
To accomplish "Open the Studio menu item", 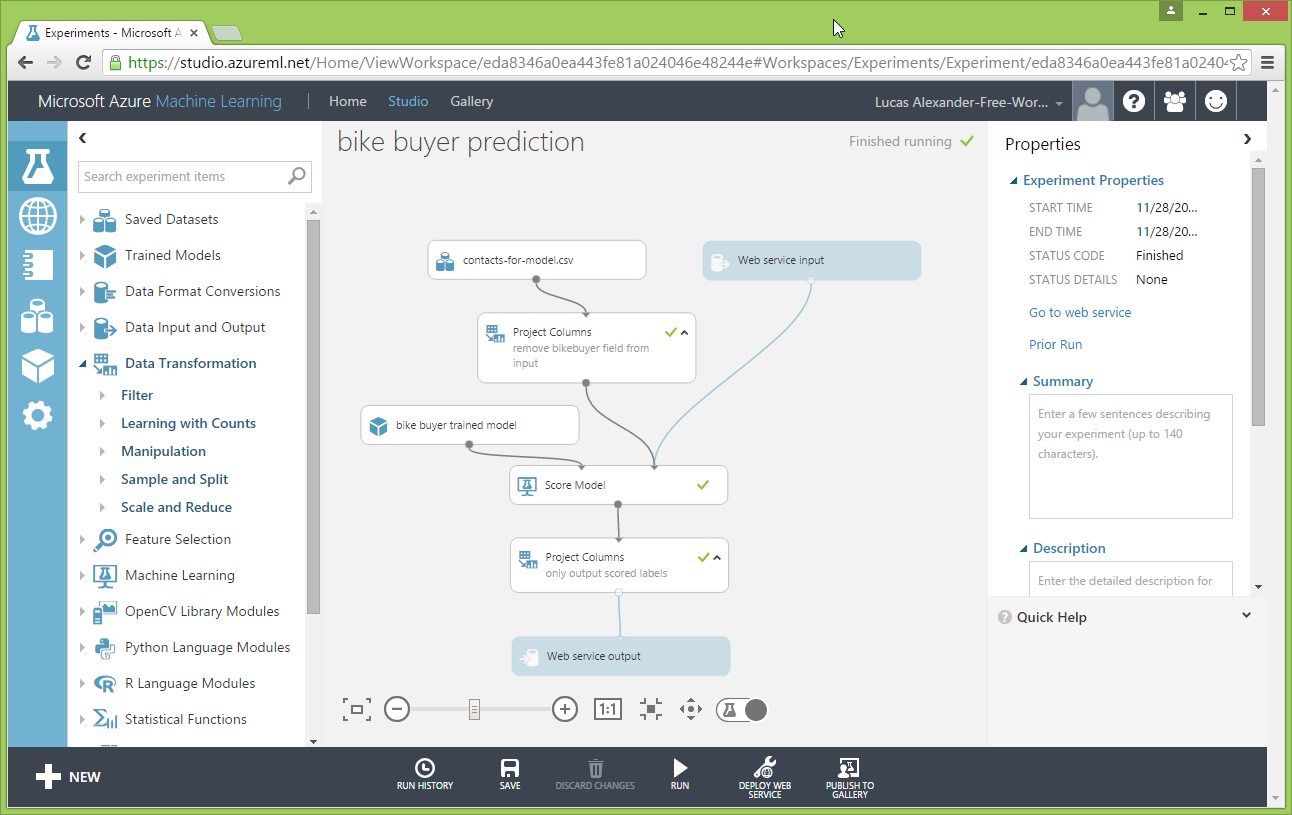I will click(408, 101).
